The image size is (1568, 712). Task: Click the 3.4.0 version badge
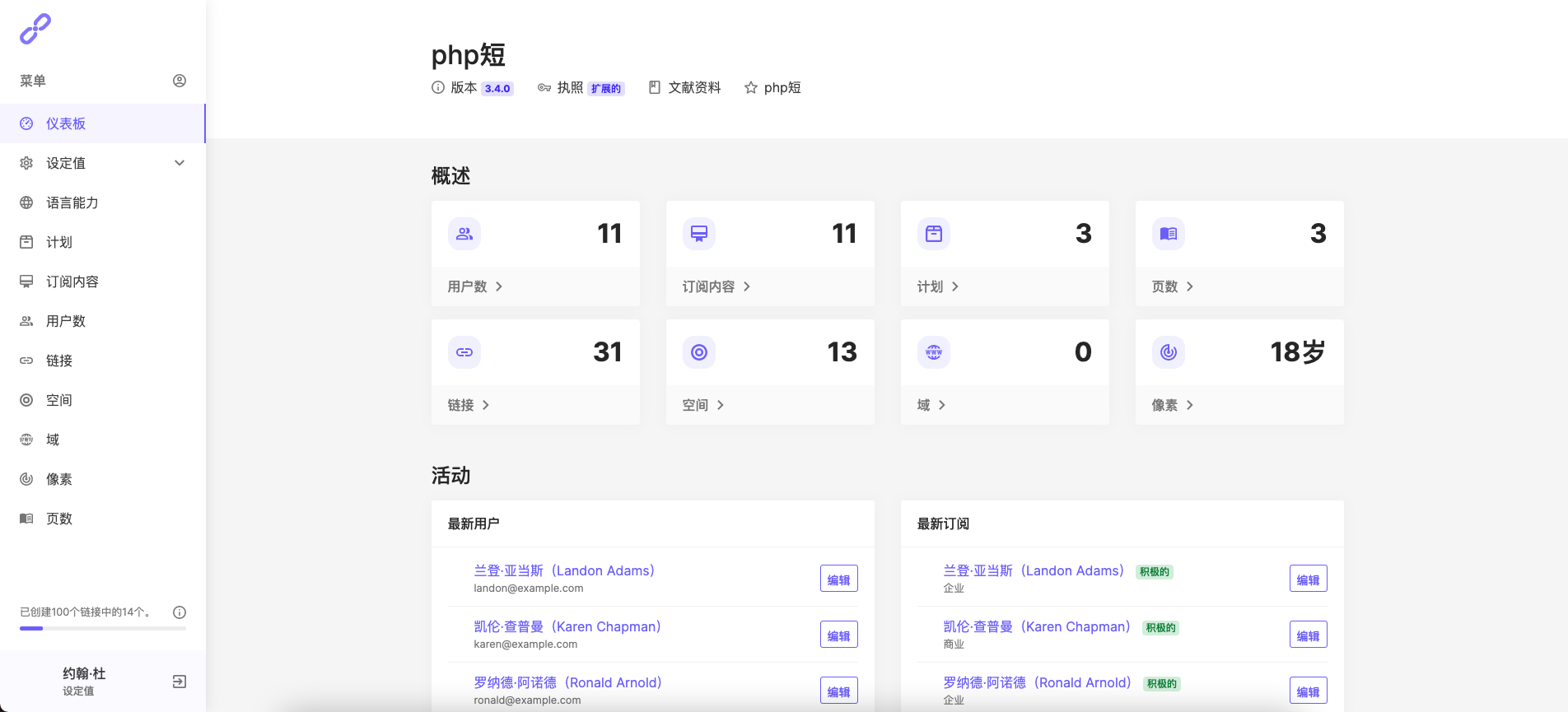497,89
